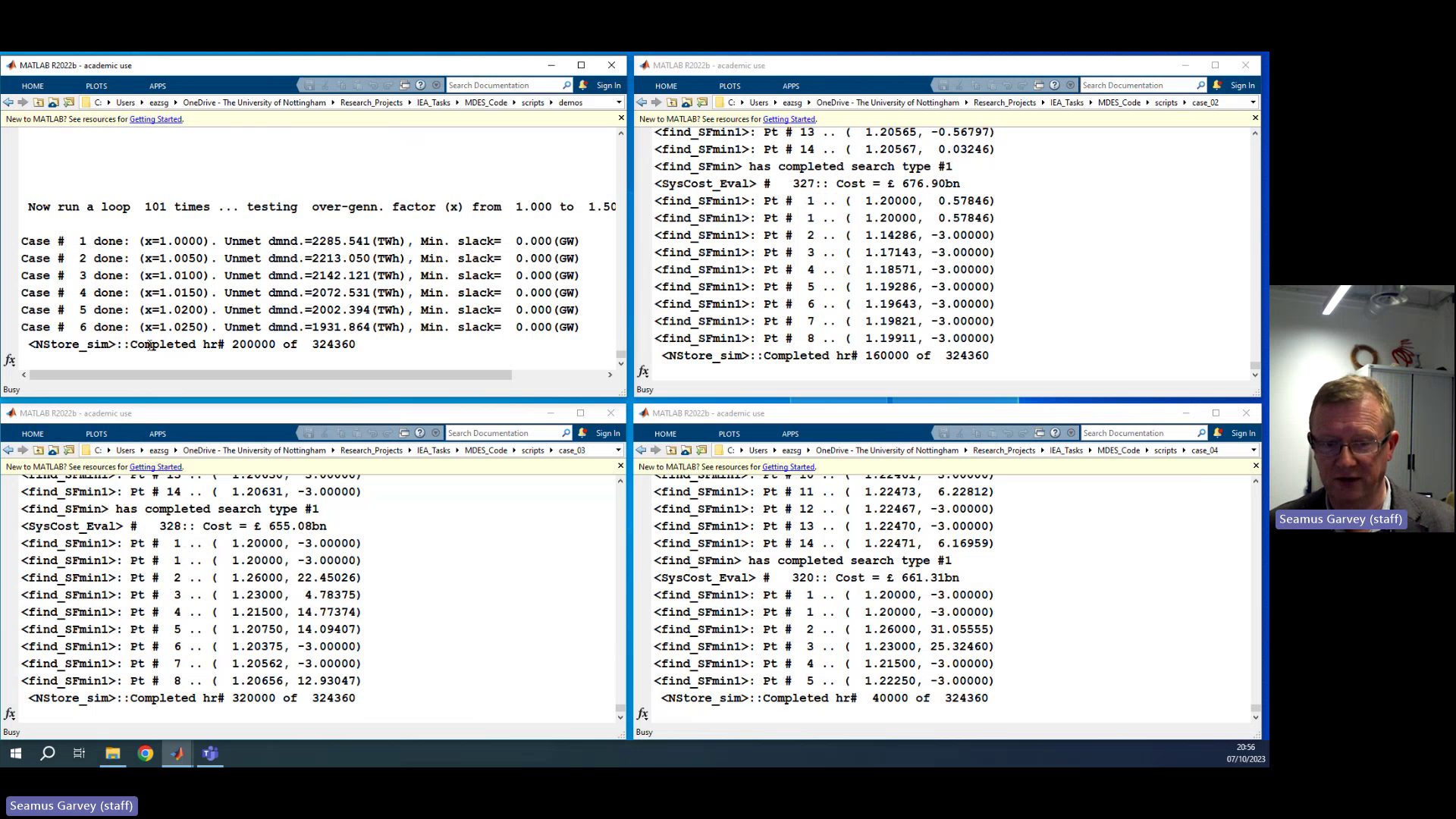Viewport: 1456px width, 819px height.
Task: Click Back arrow in demos MATLAB window
Action: point(8,102)
